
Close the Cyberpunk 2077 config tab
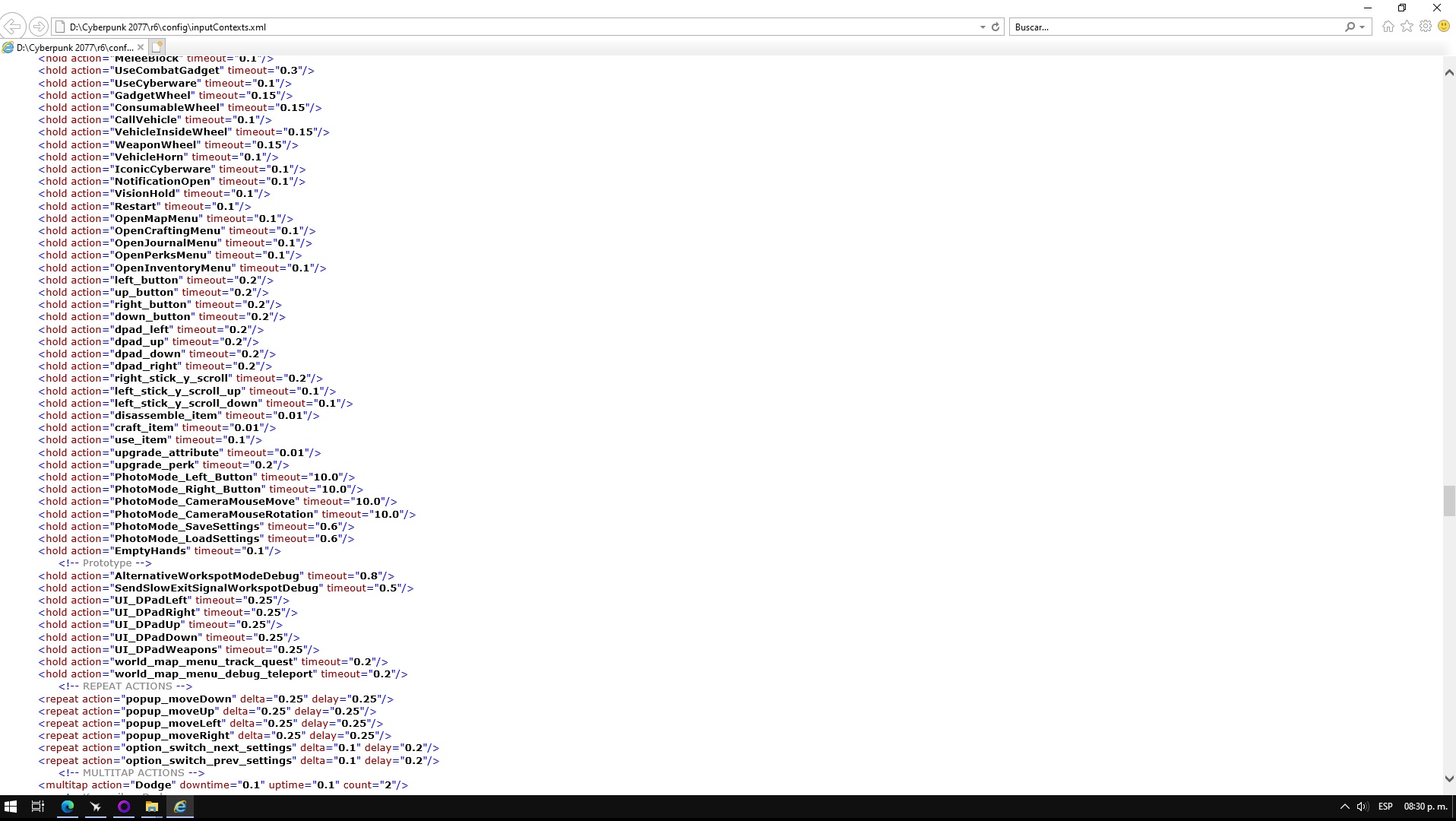(x=141, y=47)
